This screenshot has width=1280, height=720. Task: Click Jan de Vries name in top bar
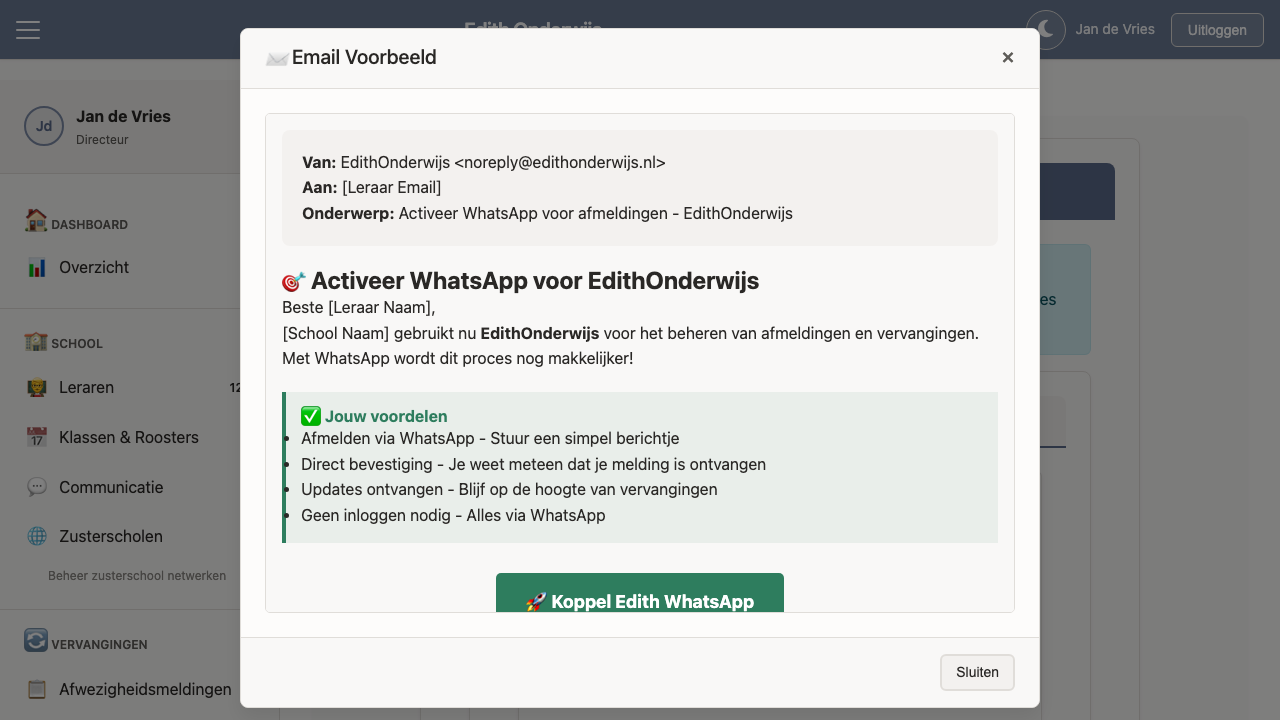1115,29
